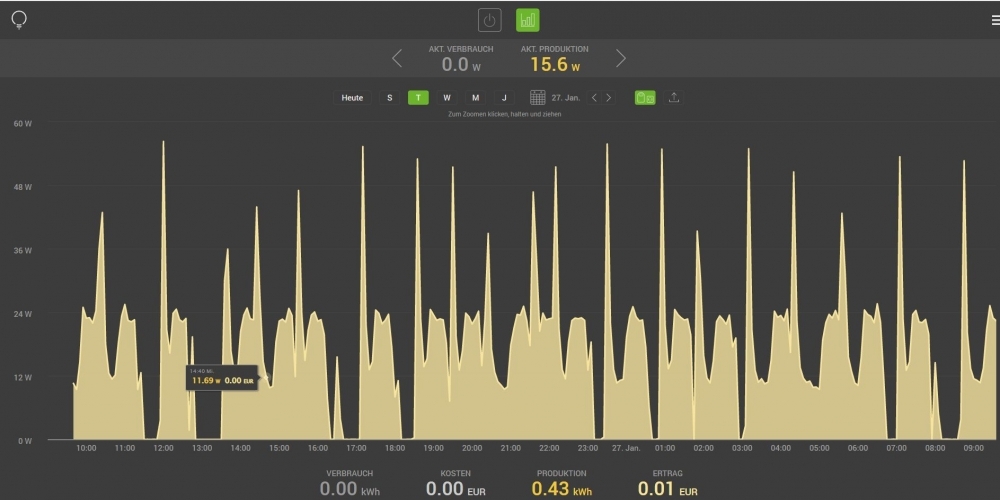1000x500 pixels.
Task: Step to the previous date
Action: point(594,98)
